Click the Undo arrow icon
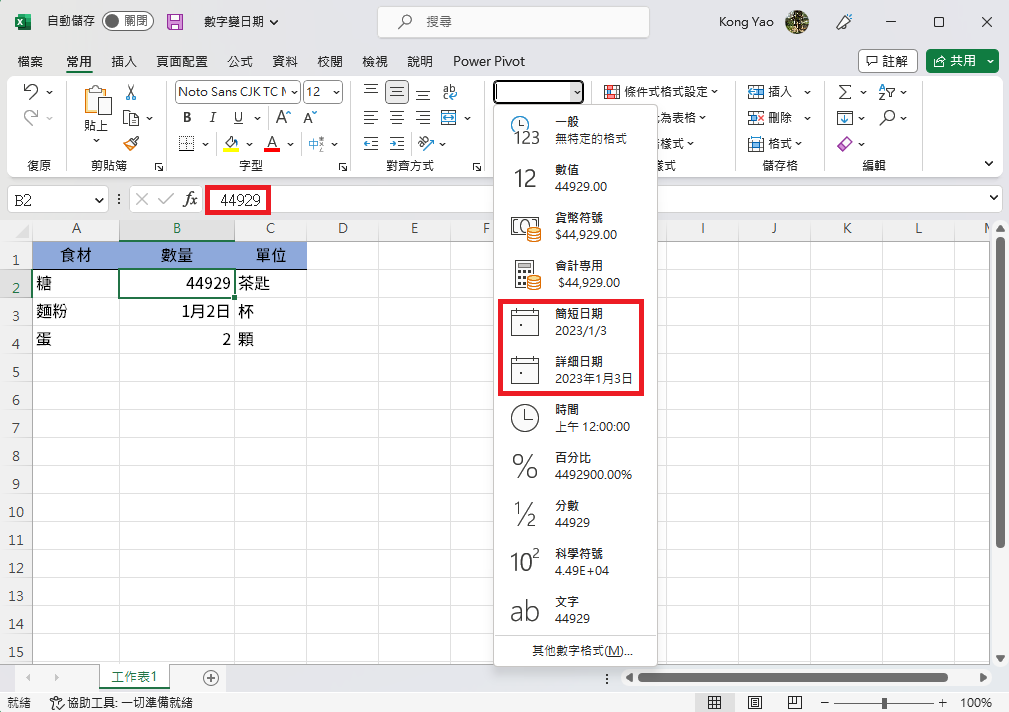 30,92
